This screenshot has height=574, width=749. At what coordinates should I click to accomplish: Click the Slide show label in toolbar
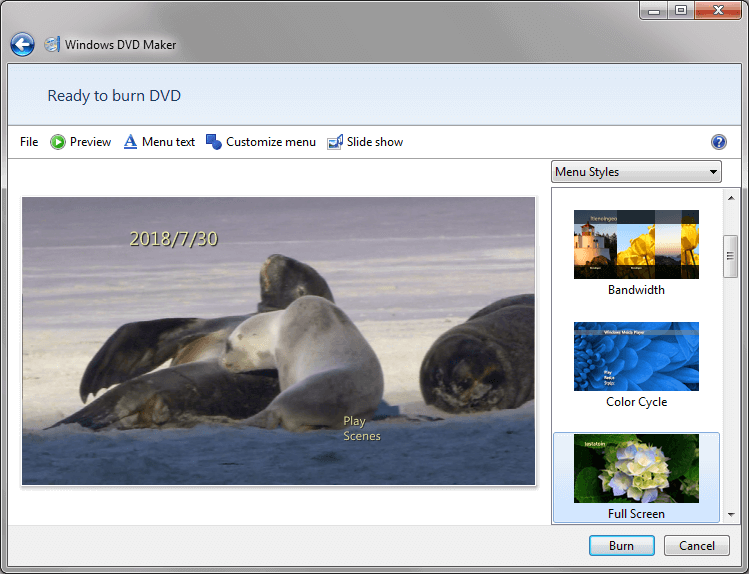(375, 142)
